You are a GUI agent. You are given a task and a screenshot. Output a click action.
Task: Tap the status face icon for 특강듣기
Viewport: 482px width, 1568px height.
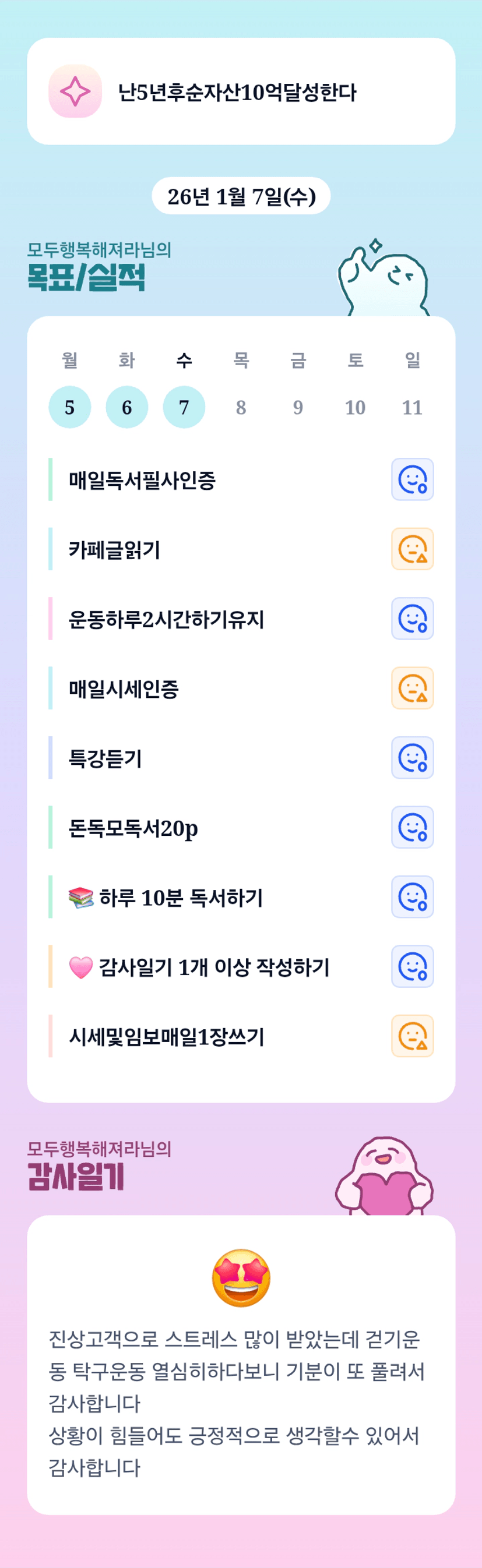tap(412, 758)
